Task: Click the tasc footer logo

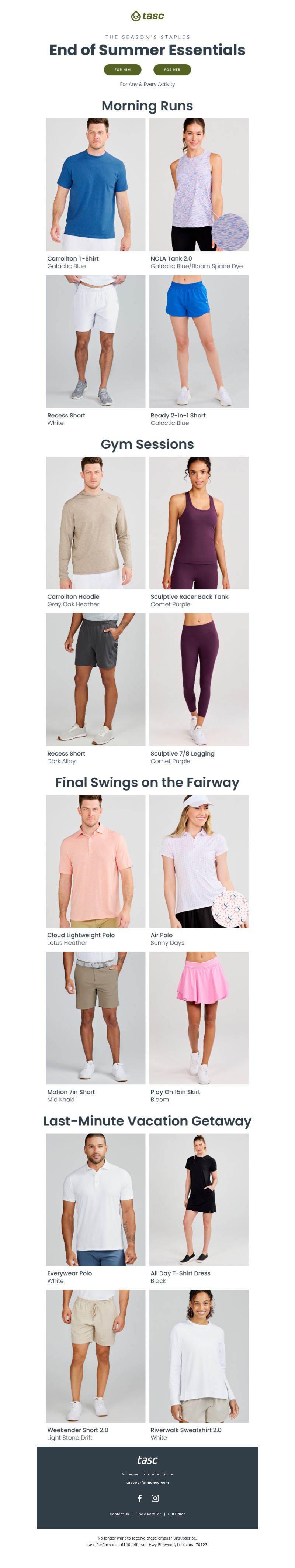Action: coord(147,1459)
